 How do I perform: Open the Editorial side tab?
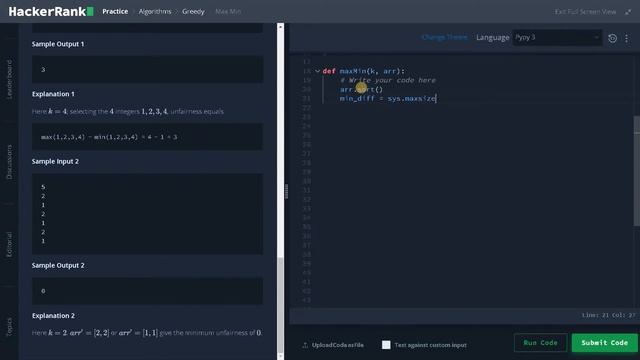[x=9, y=244]
